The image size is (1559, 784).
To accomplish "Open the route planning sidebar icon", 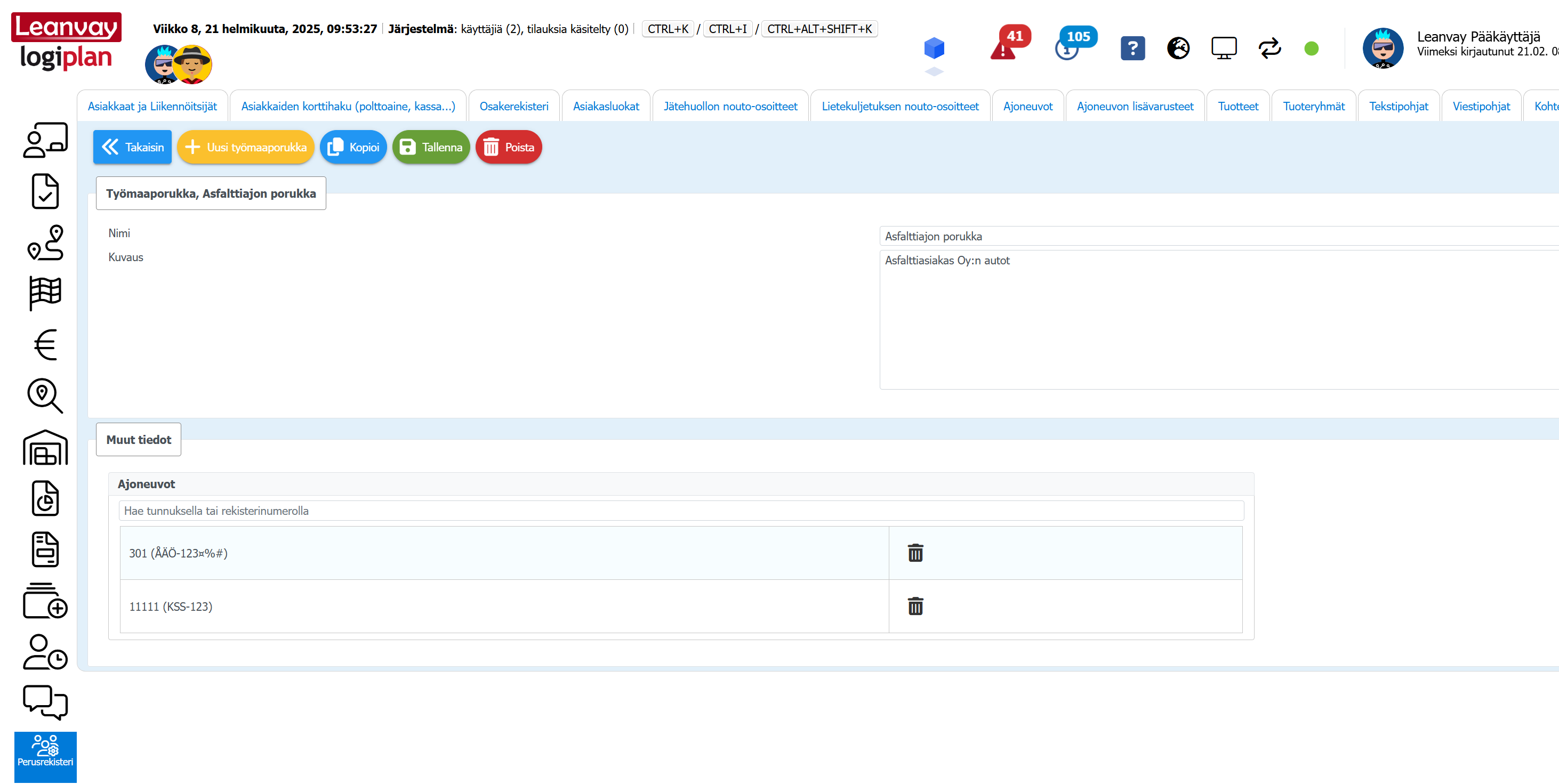I will (x=45, y=243).
